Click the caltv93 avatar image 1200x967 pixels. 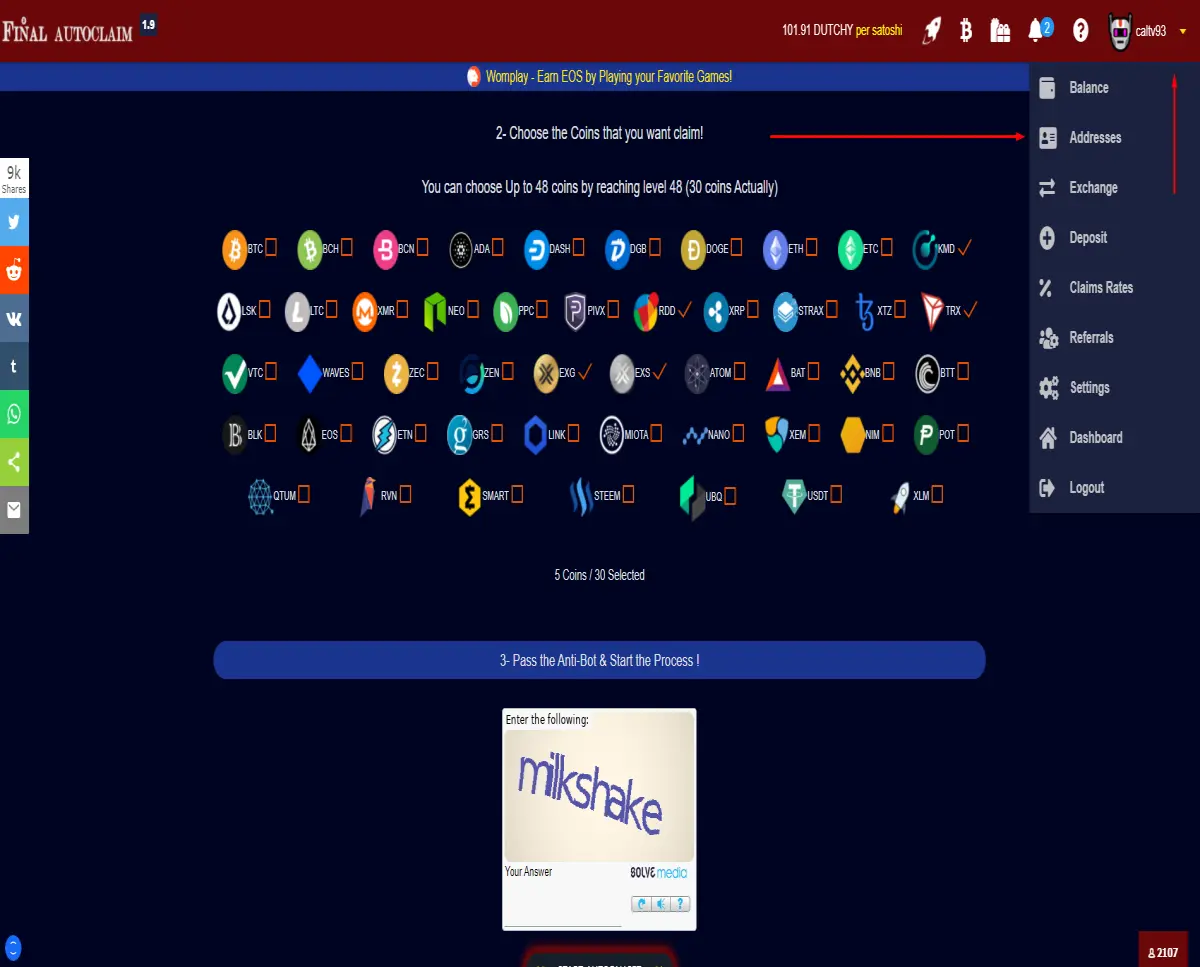pos(1121,31)
